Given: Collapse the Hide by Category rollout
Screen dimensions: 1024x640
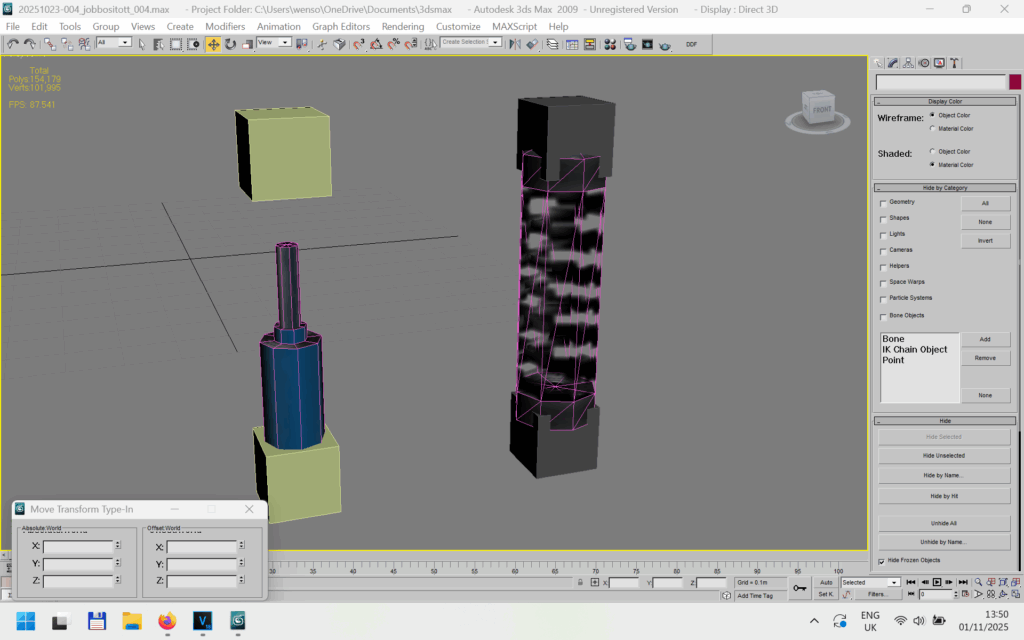Looking at the screenshot, I should tap(944, 188).
